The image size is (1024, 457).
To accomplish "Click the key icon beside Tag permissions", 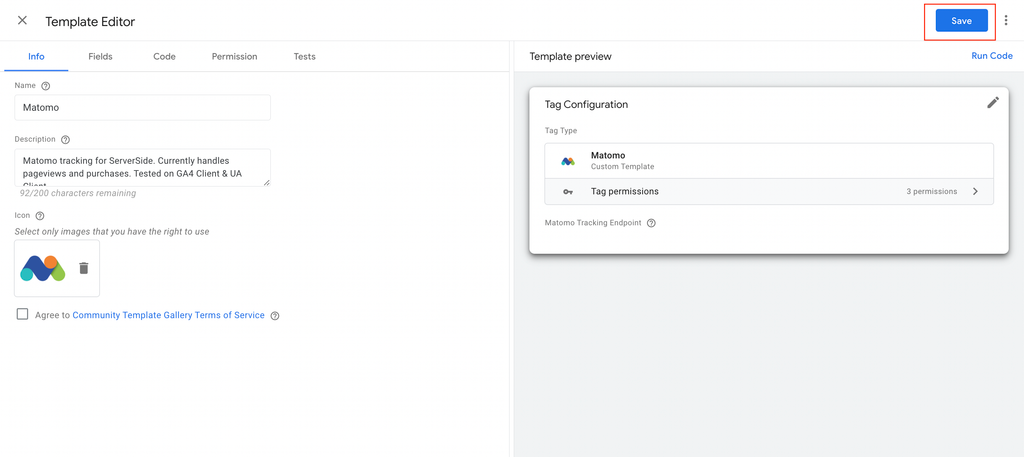I will click(x=568, y=192).
